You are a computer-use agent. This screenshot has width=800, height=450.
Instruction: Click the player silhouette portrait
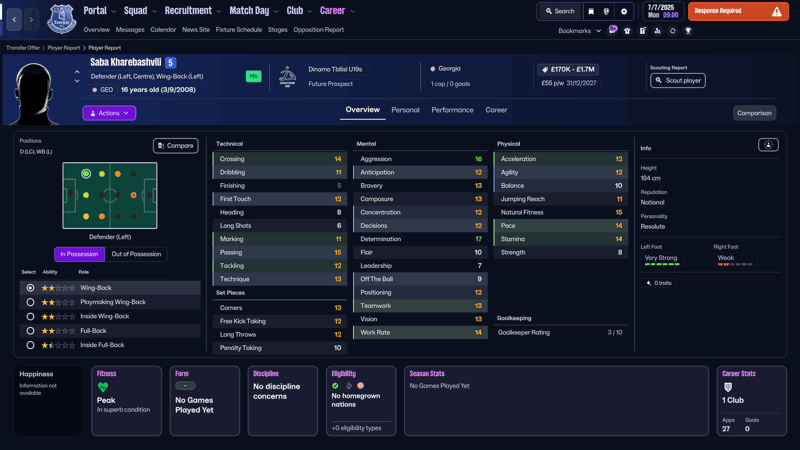pos(34,93)
